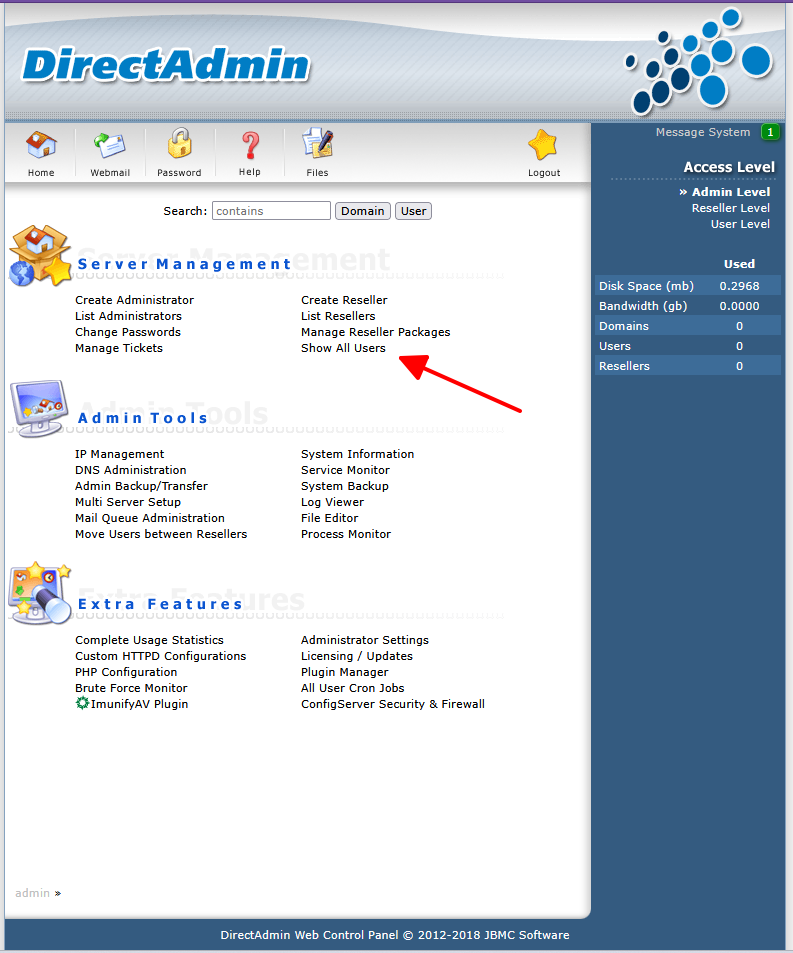
Task: Open the Help question mark icon
Action: coord(250,146)
